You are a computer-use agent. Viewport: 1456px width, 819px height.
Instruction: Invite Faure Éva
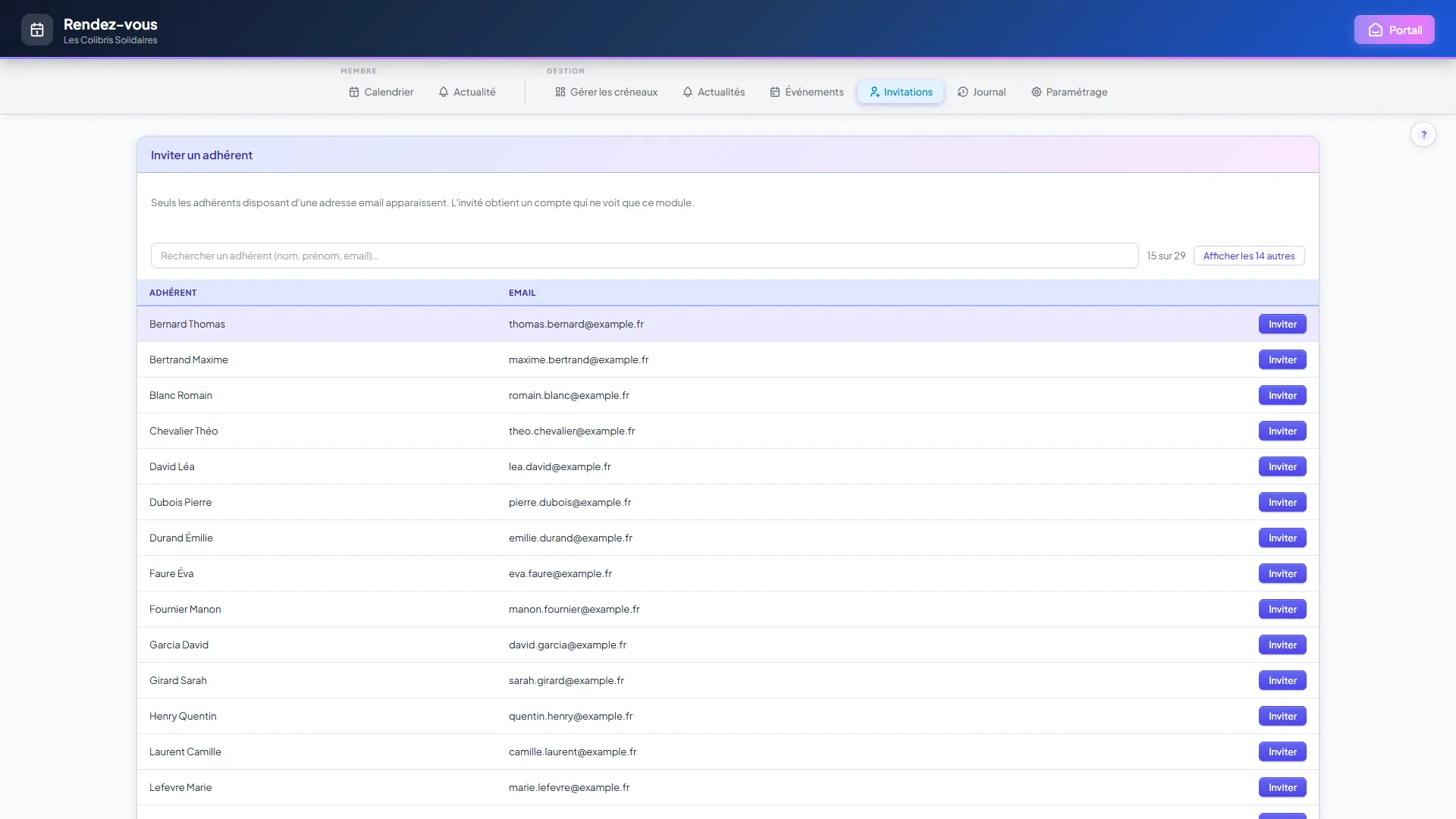click(x=1282, y=574)
